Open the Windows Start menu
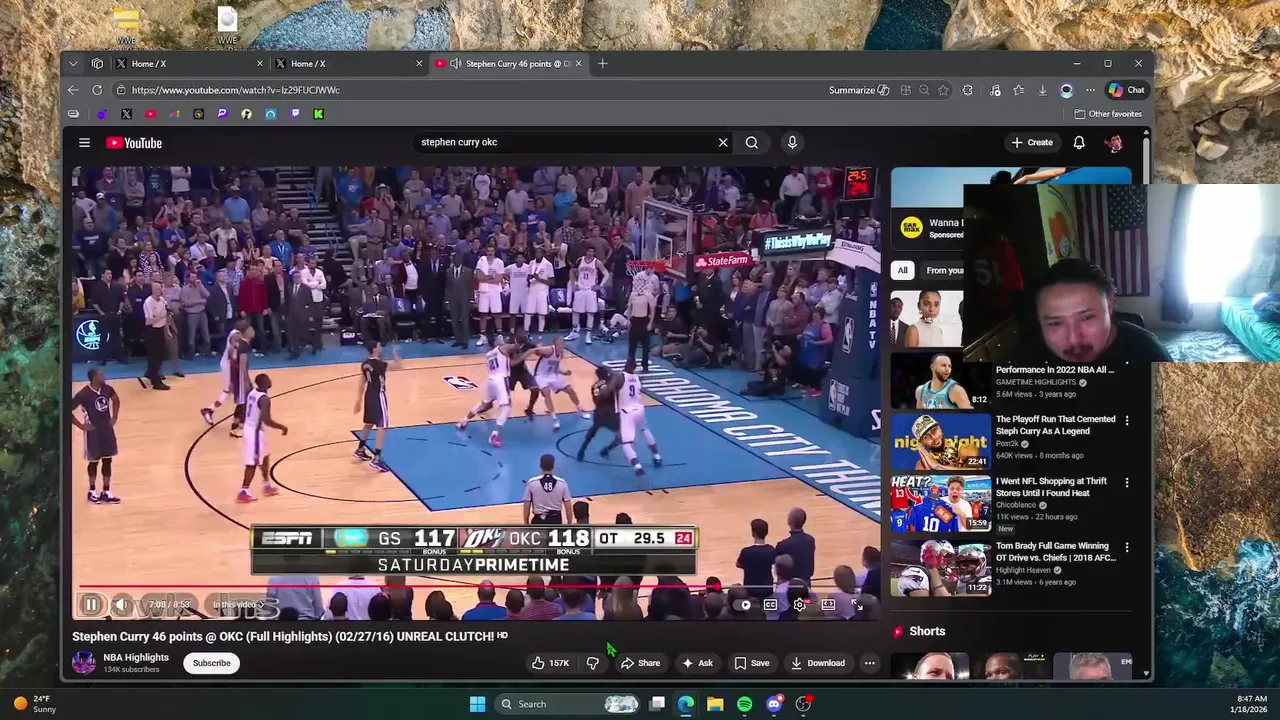The height and width of the screenshot is (720, 1280). (477, 704)
